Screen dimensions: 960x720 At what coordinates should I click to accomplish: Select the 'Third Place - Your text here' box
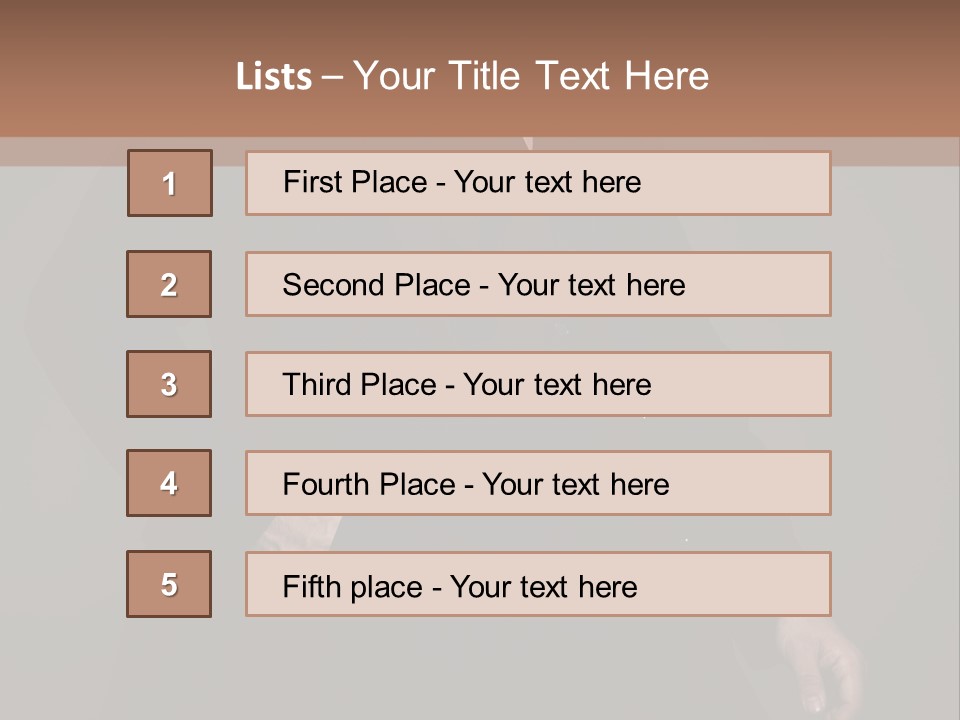tap(538, 384)
